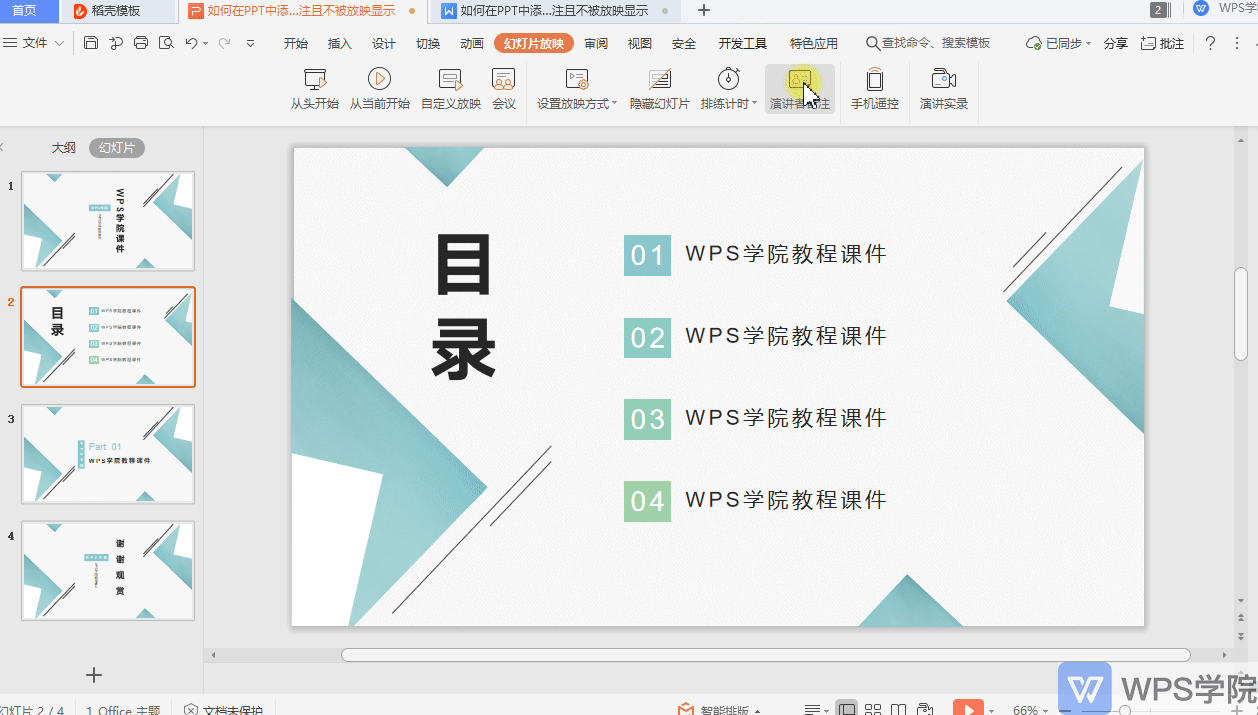Switch to the blue Word document tab
Image resolution: width=1258 pixels, height=715 pixels.
coord(555,11)
